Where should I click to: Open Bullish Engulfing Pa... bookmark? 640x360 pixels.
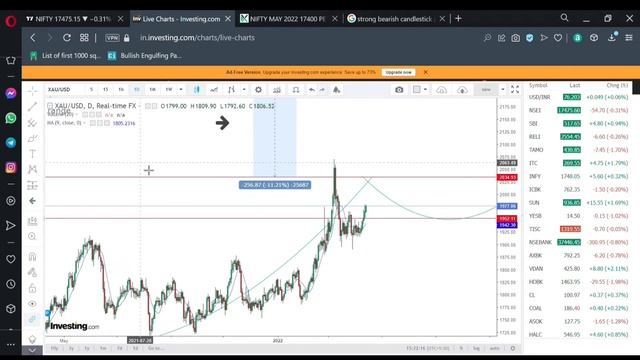coord(144,56)
